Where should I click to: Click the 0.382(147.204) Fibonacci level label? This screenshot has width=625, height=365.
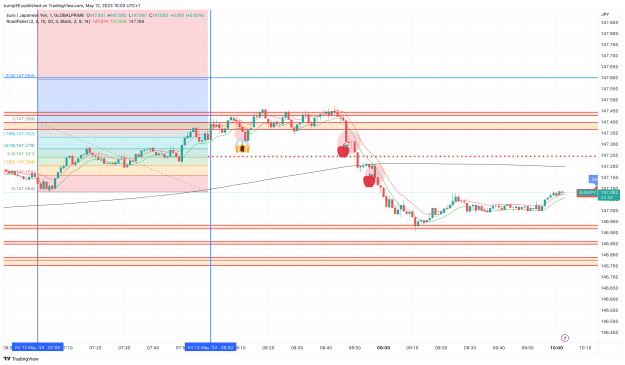(x=19, y=162)
